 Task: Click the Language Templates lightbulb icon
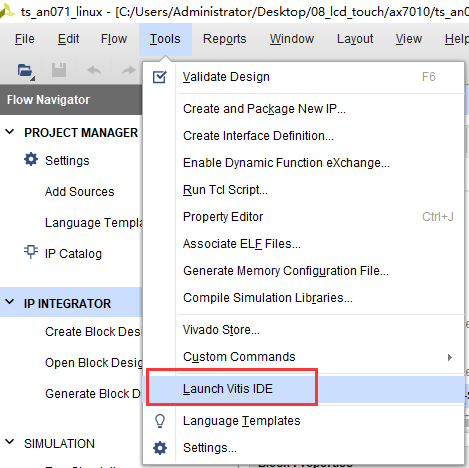pos(160,421)
